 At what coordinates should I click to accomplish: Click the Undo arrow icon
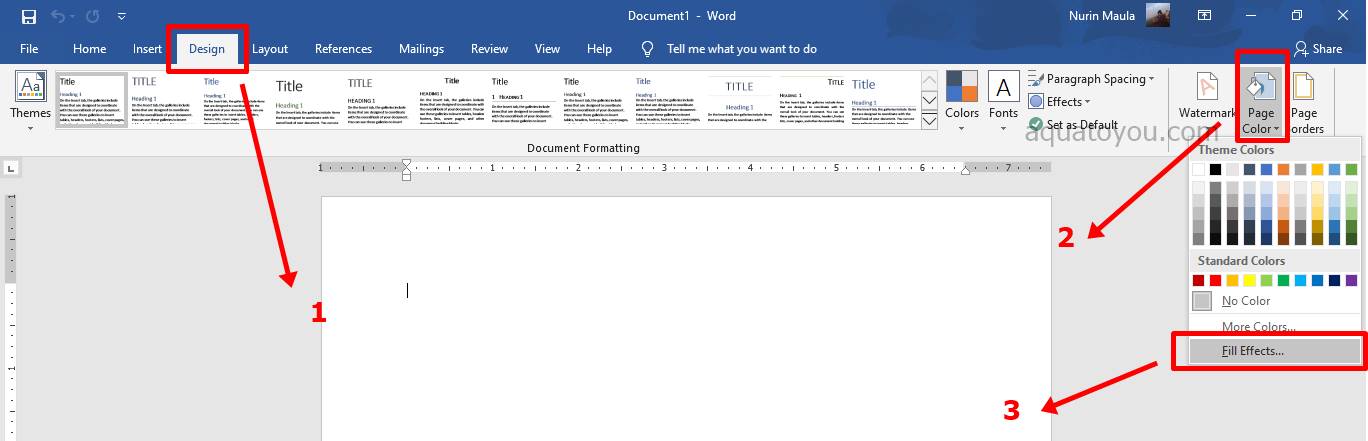point(58,16)
